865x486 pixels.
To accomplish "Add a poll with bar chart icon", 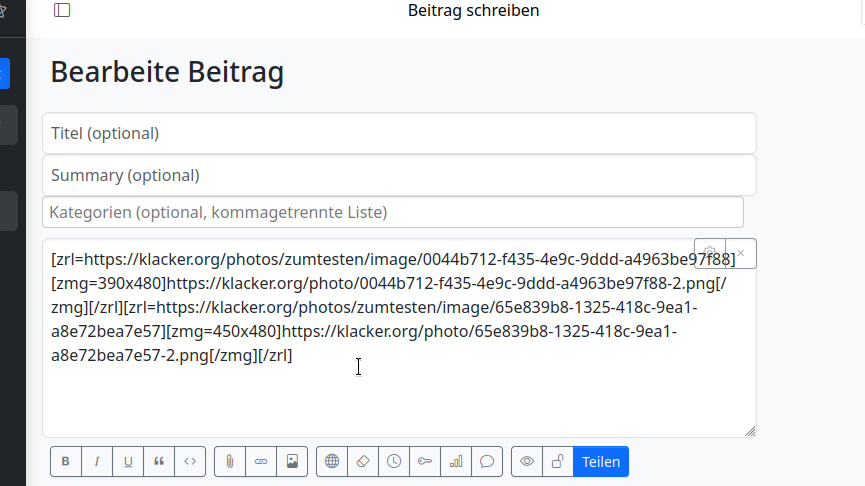I will point(456,462).
